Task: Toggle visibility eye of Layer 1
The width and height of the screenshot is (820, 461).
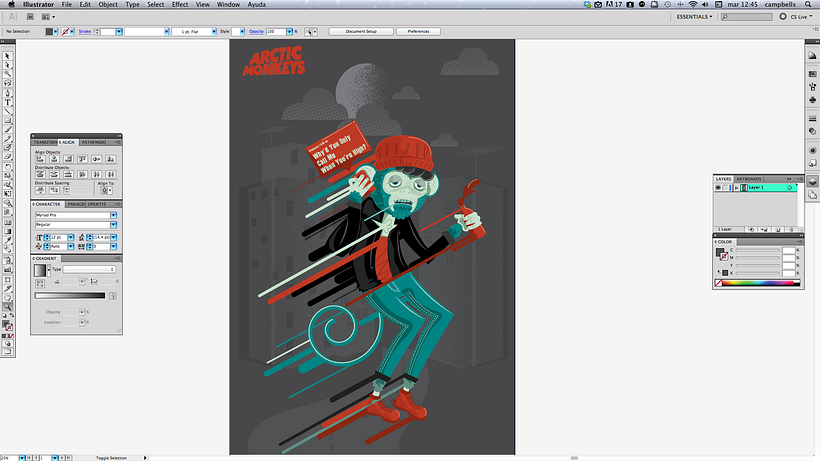Action: tap(718, 187)
